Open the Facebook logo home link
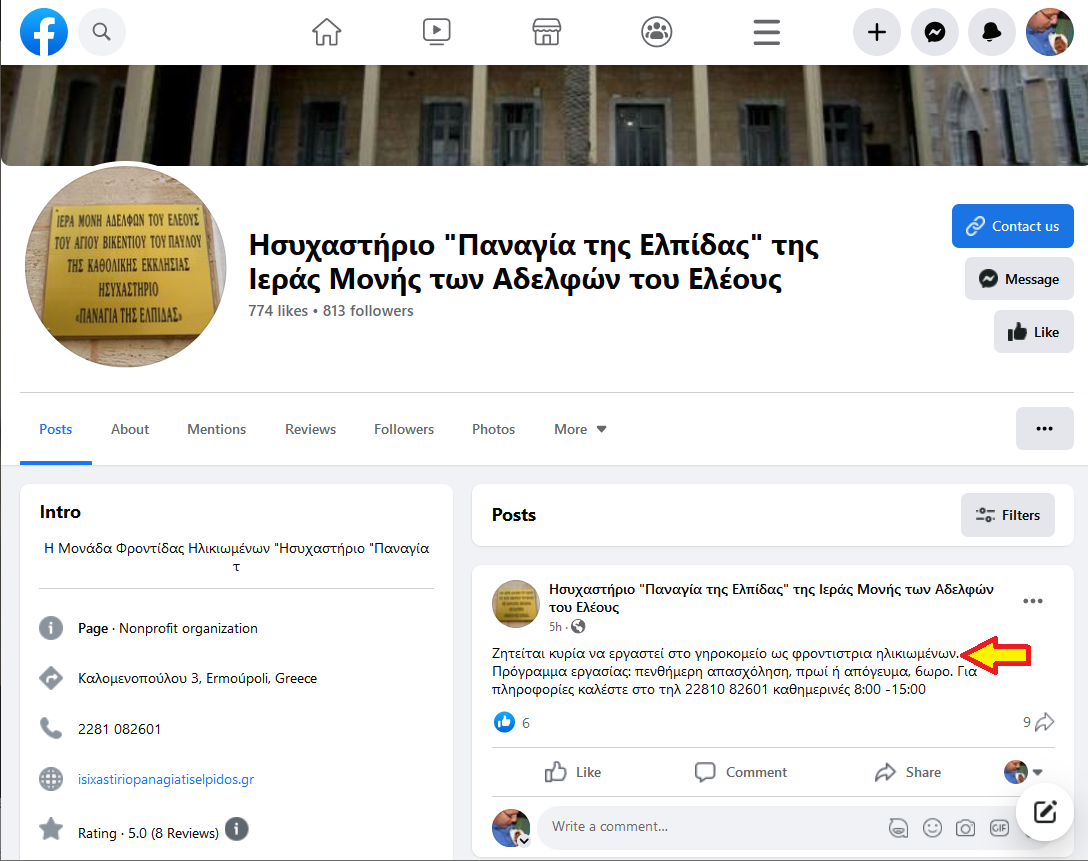Screen dimensions: 1088x861 click(x=44, y=32)
